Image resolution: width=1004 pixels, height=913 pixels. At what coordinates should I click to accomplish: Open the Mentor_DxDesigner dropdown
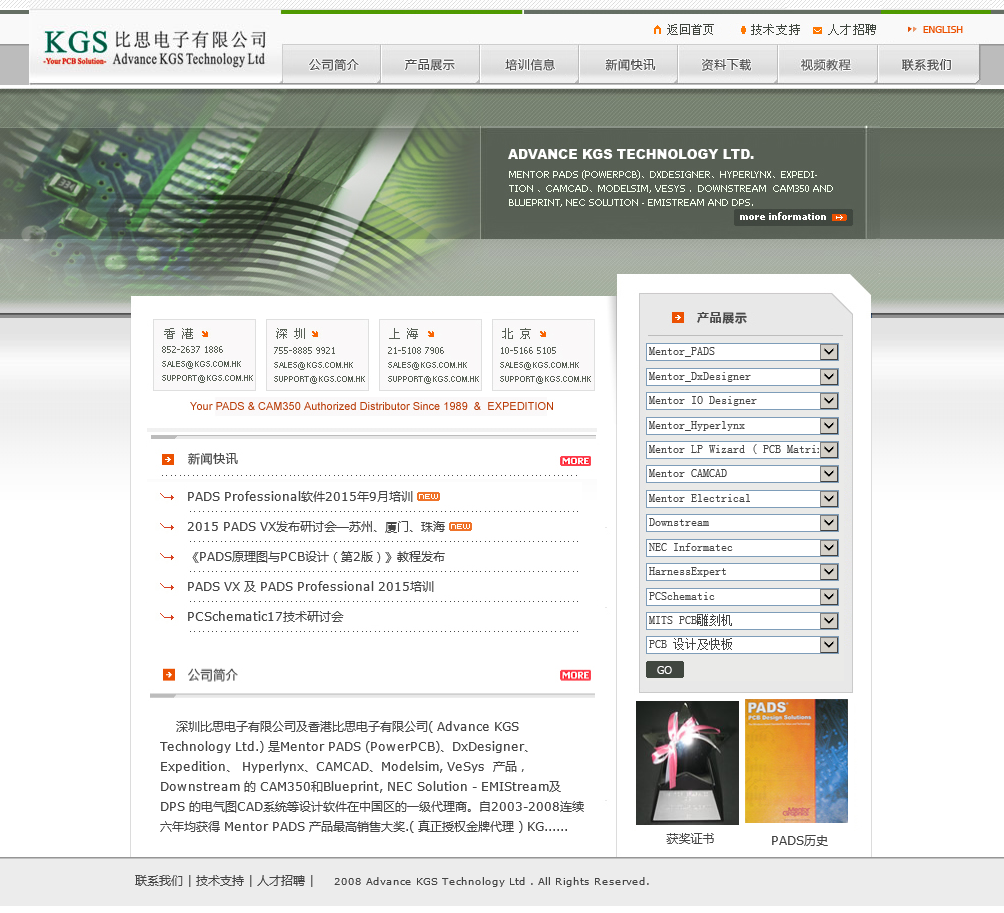742,376
